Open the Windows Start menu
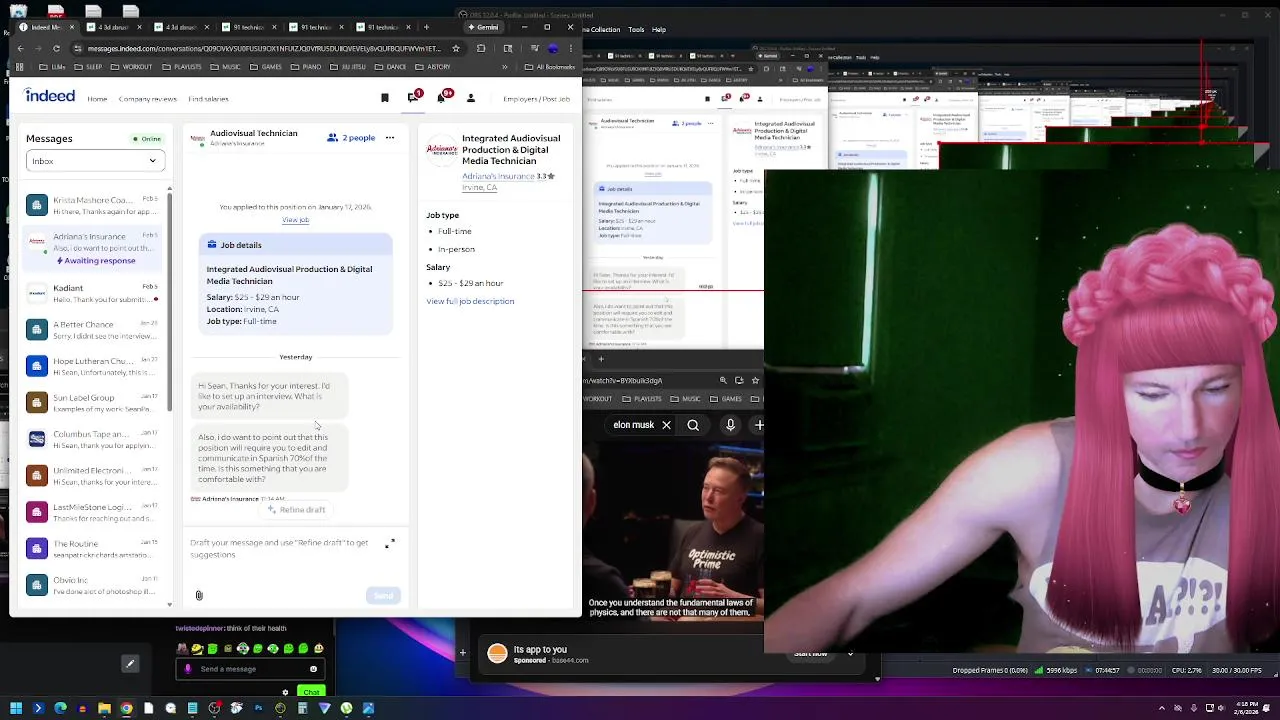1280x720 pixels. pyautogui.click(x=16, y=708)
